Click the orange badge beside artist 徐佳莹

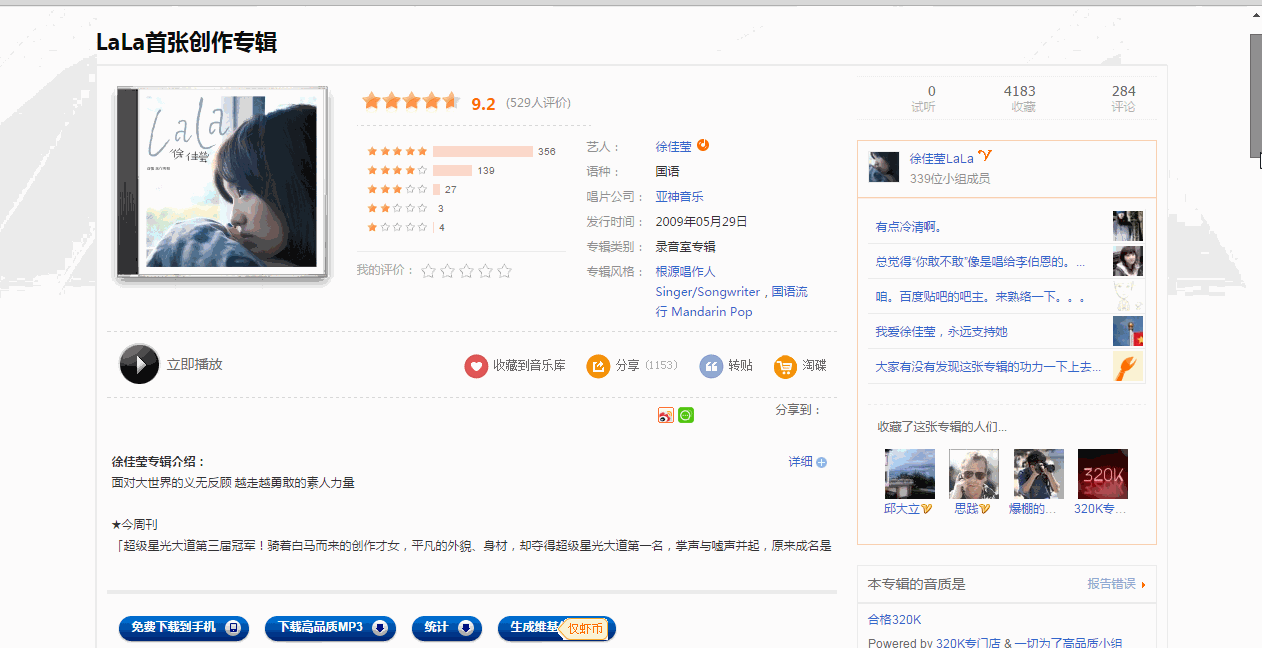tap(703, 145)
